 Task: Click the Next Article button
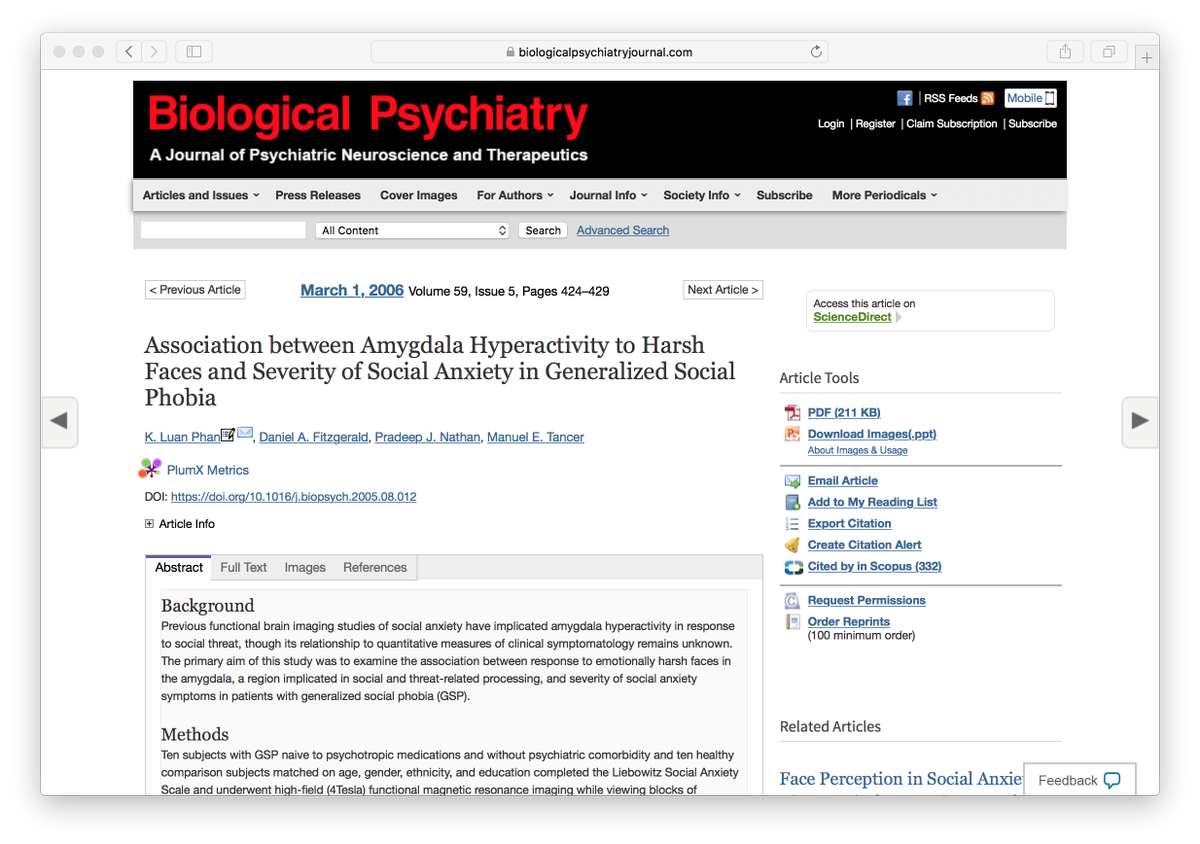tap(723, 290)
